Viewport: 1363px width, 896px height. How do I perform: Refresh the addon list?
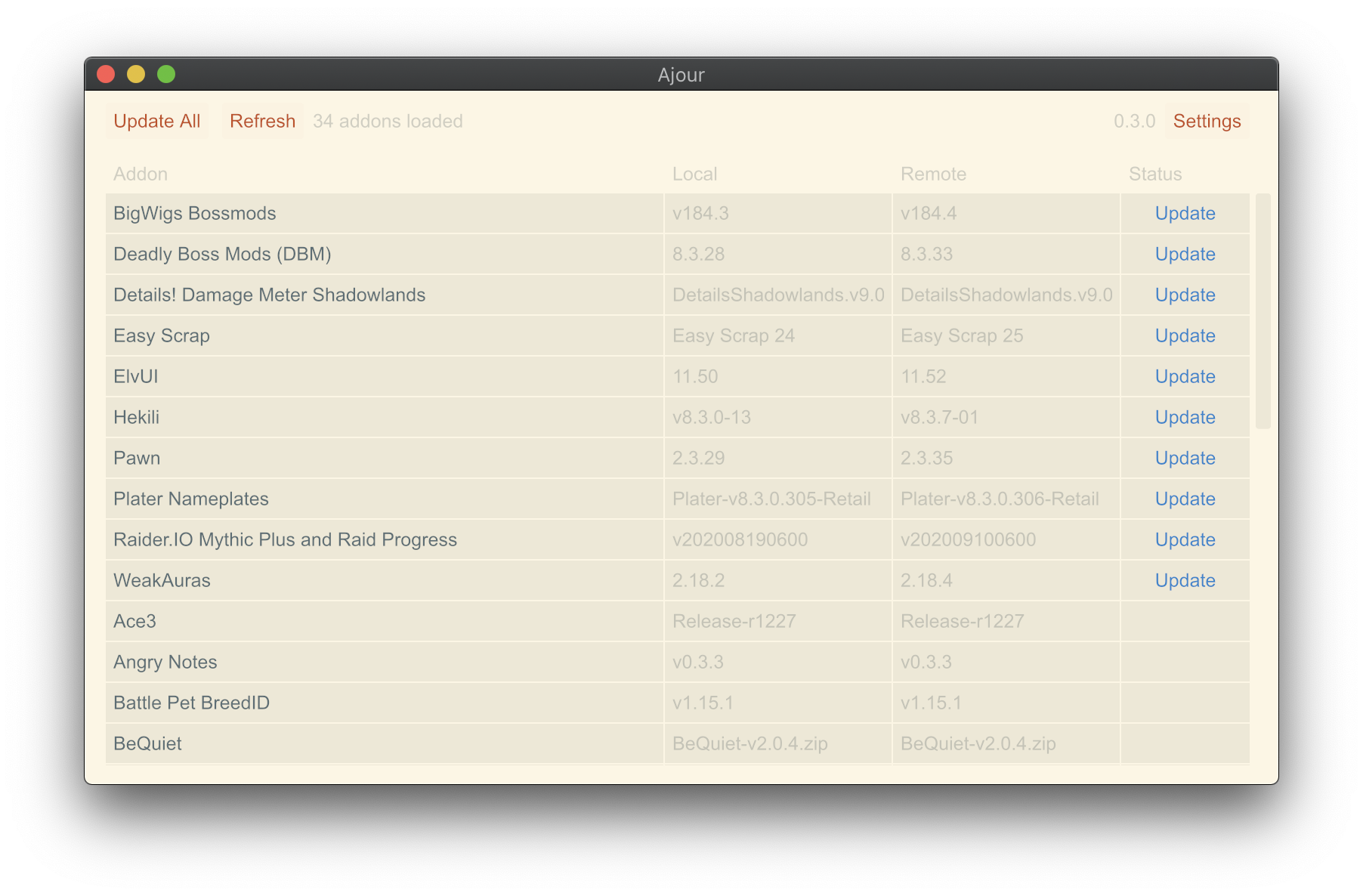point(262,121)
